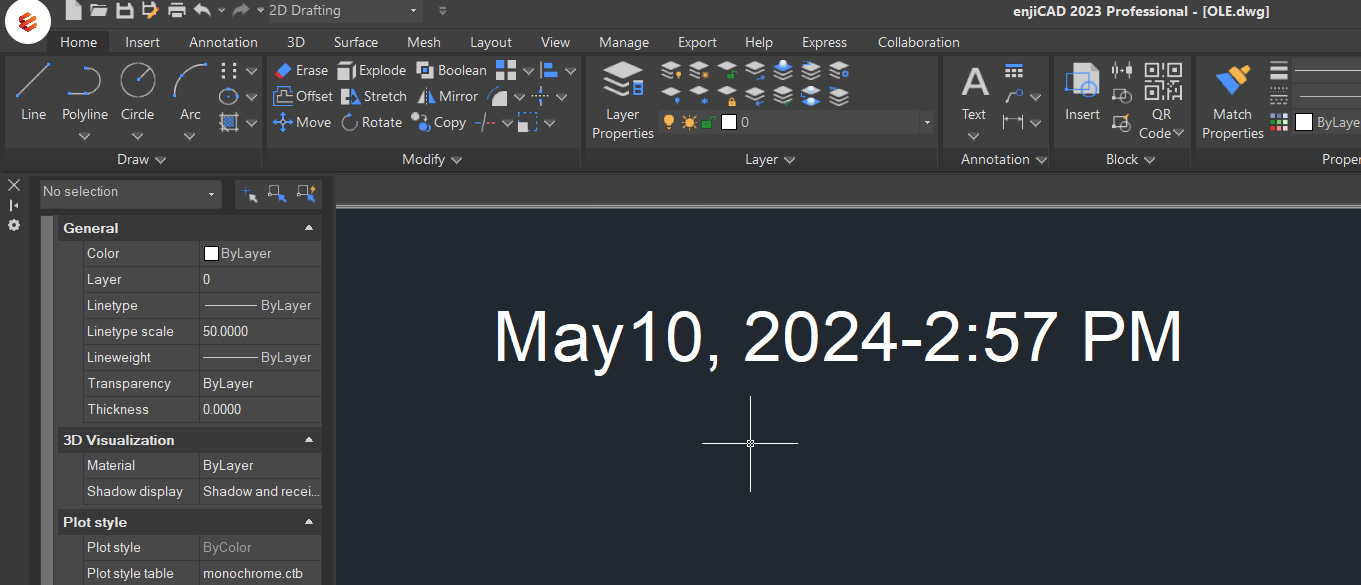Click the white layer color swatch

[x=729, y=122]
